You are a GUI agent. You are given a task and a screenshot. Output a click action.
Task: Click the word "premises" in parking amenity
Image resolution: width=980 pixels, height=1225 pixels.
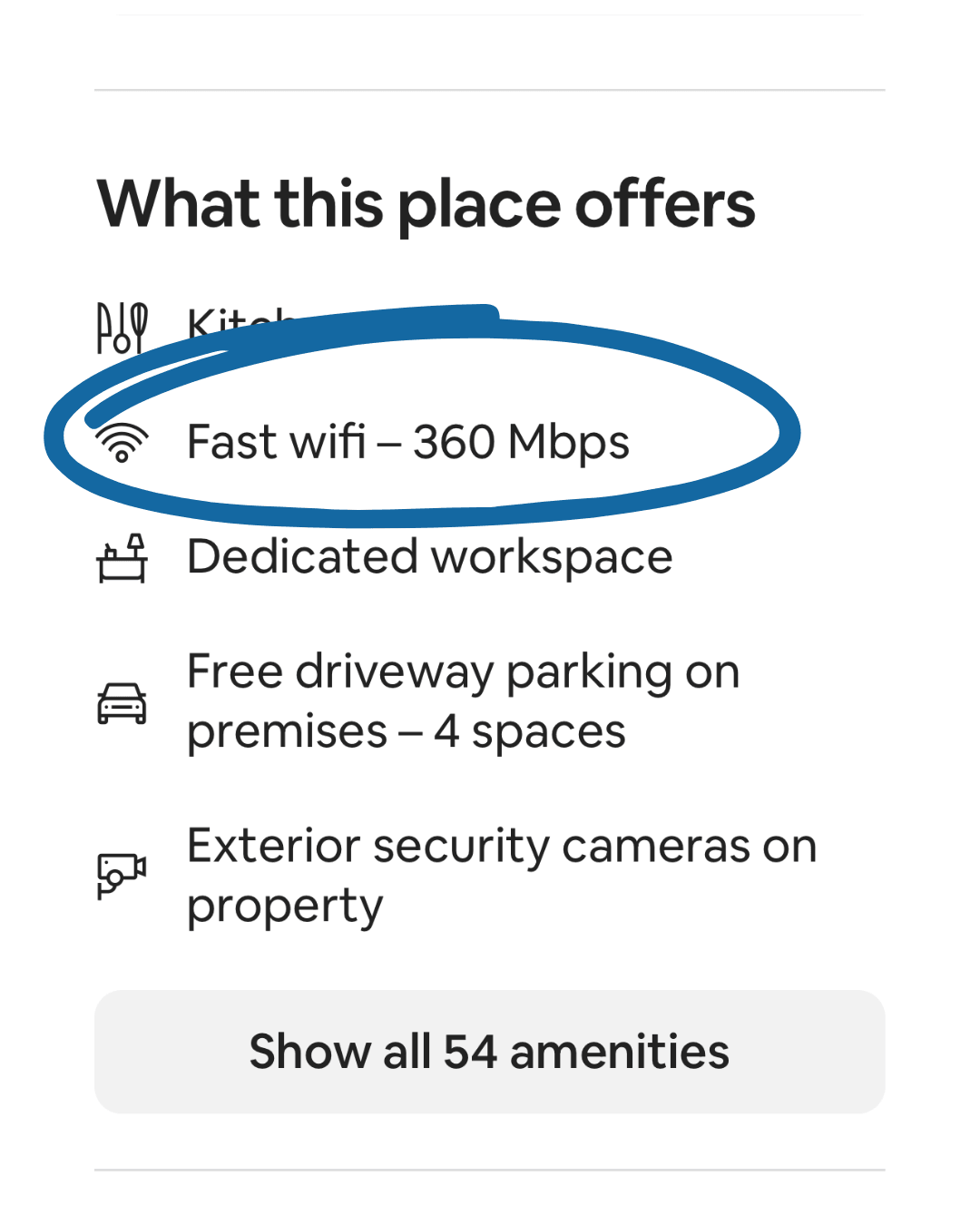287,731
